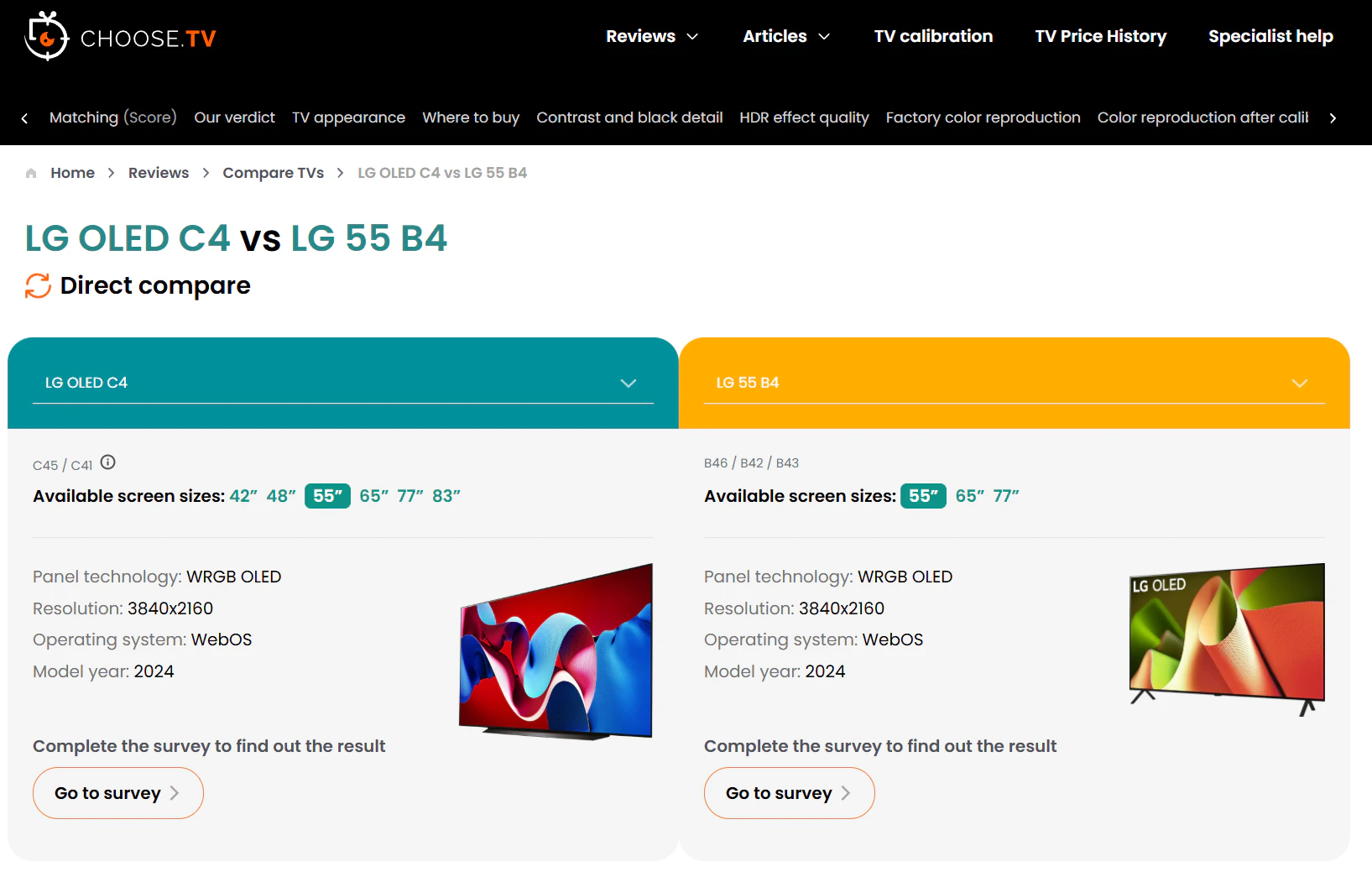The width and height of the screenshot is (1372, 877).
Task: Click Go to survey under LG OLED C4
Action: click(x=118, y=793)
